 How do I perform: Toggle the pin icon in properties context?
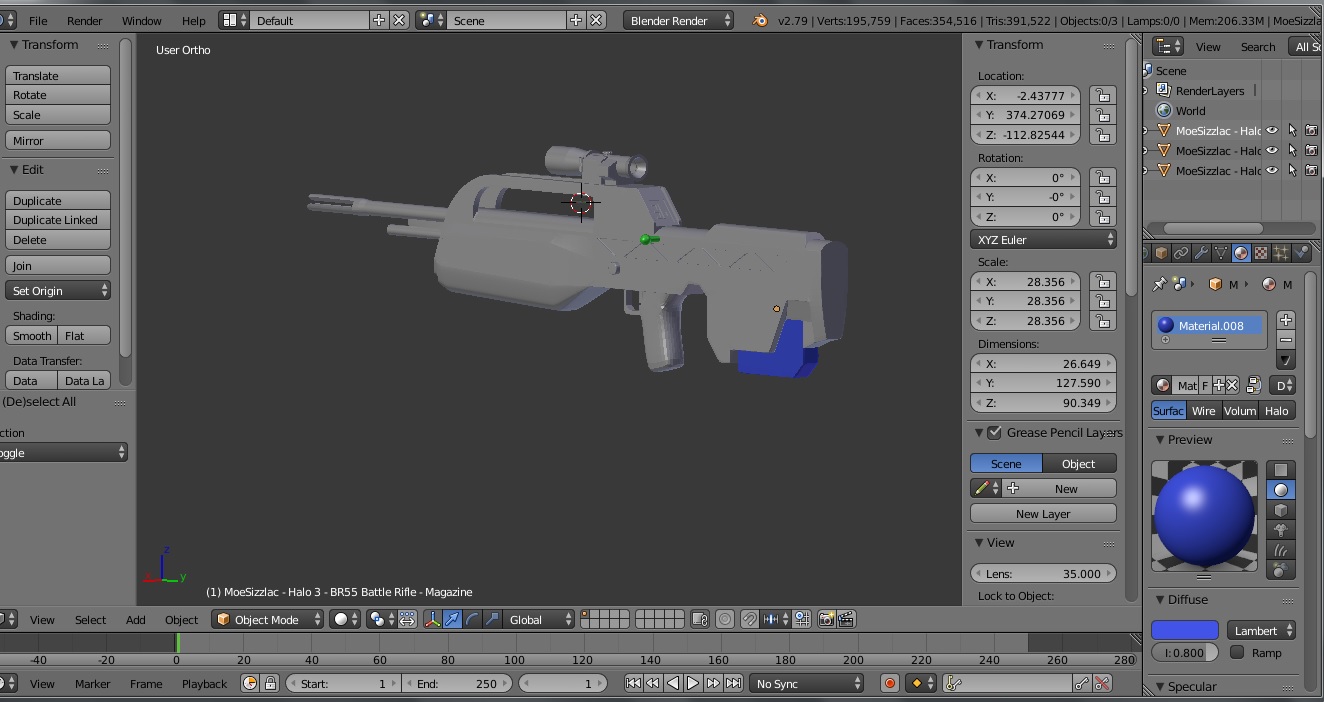point(1159,285)
